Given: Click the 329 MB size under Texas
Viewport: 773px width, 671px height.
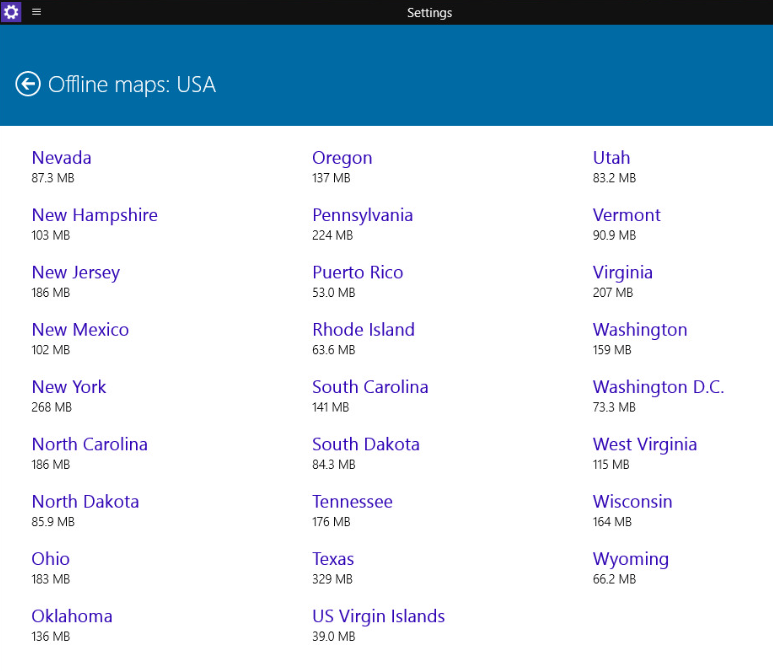Looking at the screenshot, I should [332, 579].
